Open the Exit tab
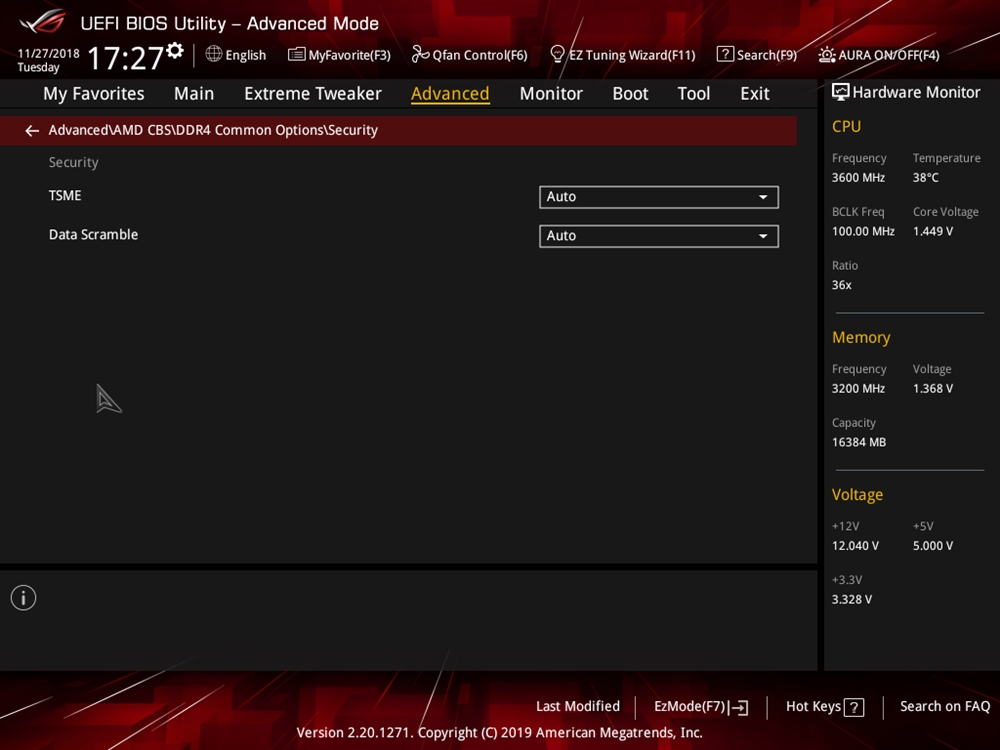The image size is (1000, 750). pyautogui.click(x=754, y=94)
